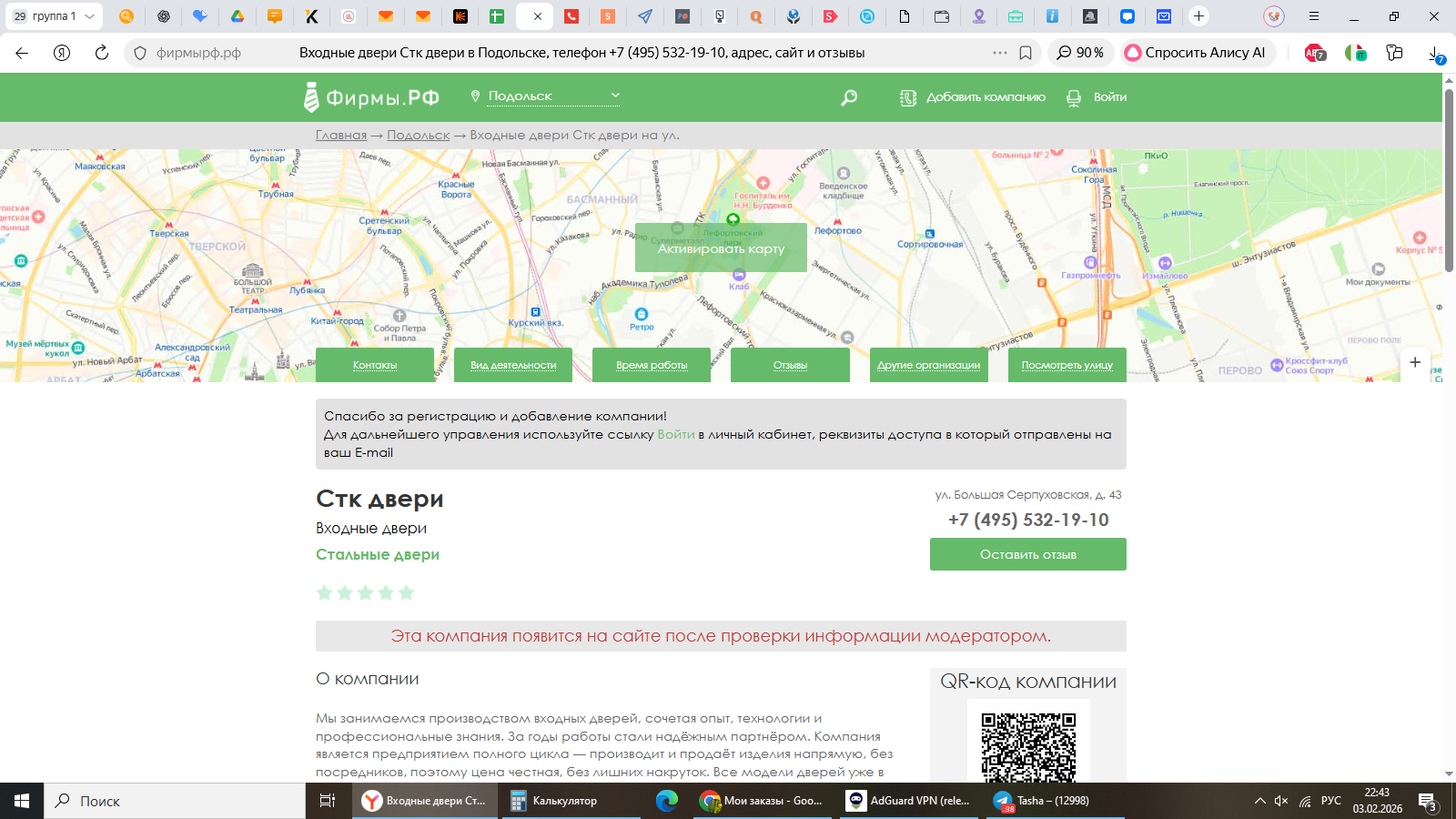Show hidden tray icons chevron
This screenshot has height=819, width=1456.
(x=1260, y=801)
